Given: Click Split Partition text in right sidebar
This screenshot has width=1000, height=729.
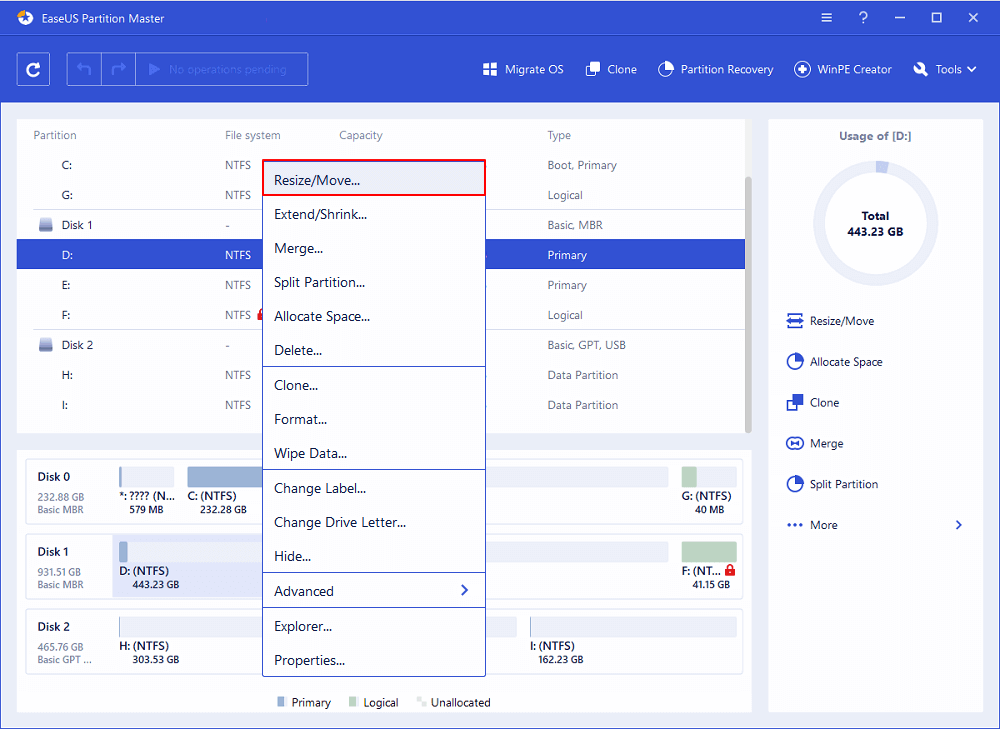Looking at the screenshot, I should click(844, 484).
